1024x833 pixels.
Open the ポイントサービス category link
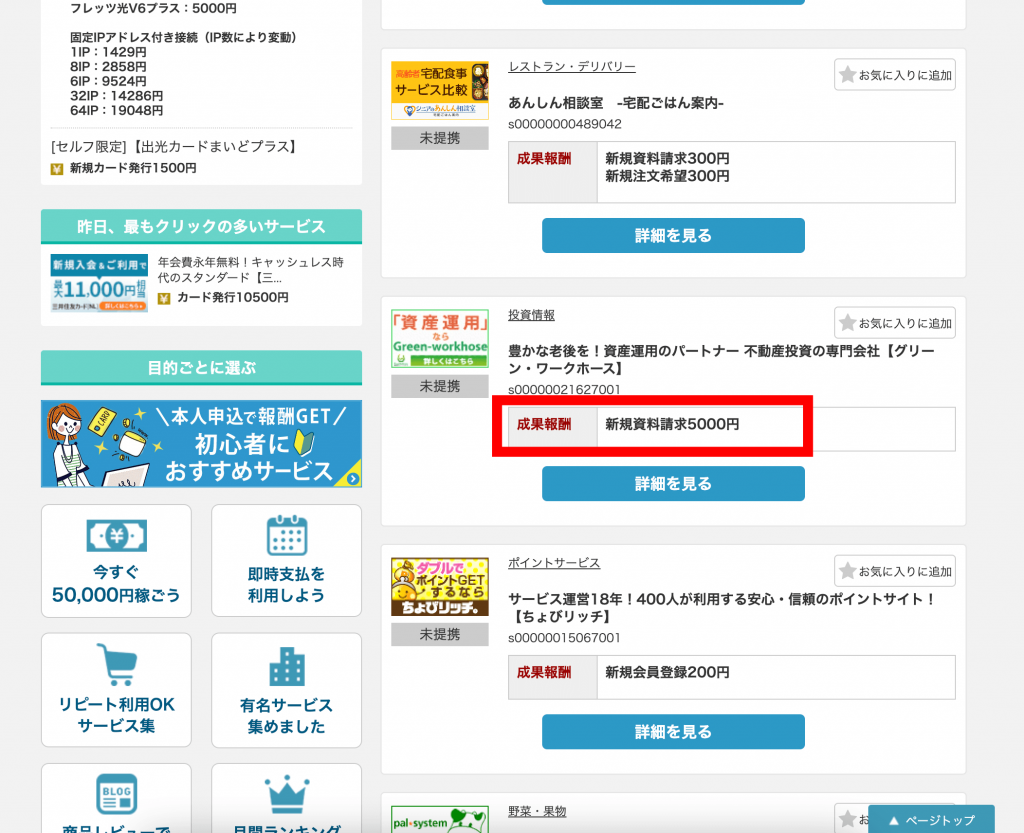pos(554,563)
